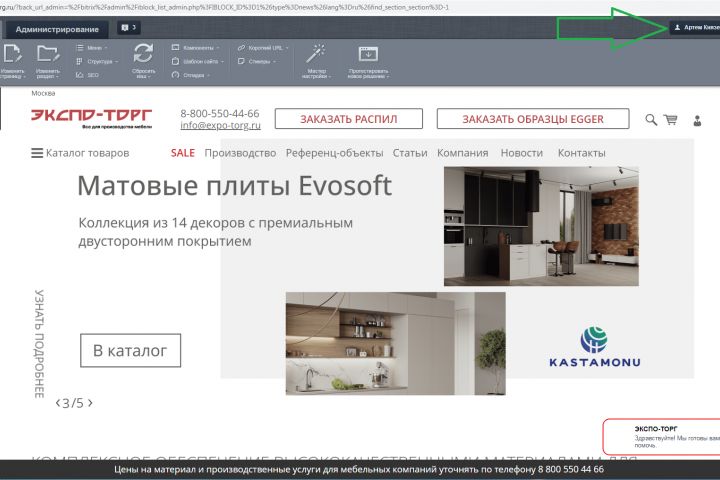Switch to the Администрирование tab
The image size is (720, 480).
pyautogui.click(x=57, y=29)
